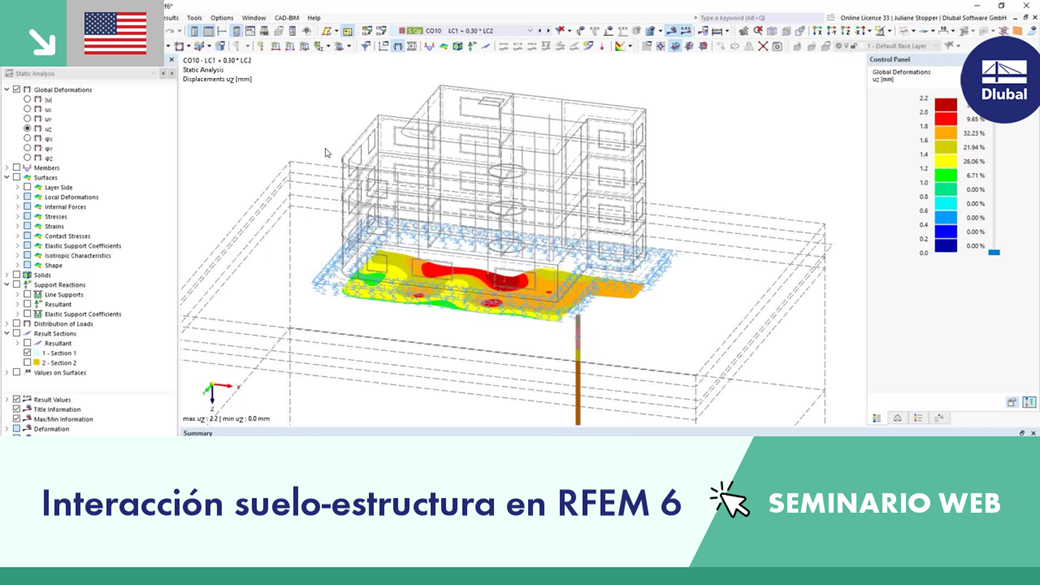Screen dimensions: 1040x585
Task: Click the tables panel toggle icon in toolbar
Action: (x=208, y=31)
